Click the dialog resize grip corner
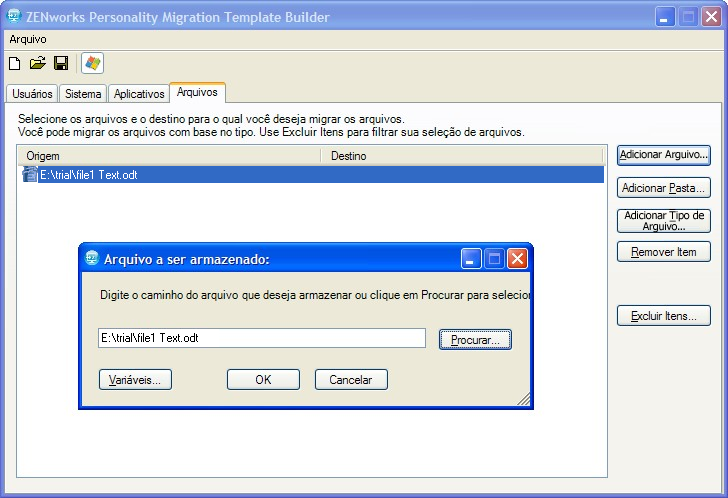728x498 pixels. coord(524,399)
